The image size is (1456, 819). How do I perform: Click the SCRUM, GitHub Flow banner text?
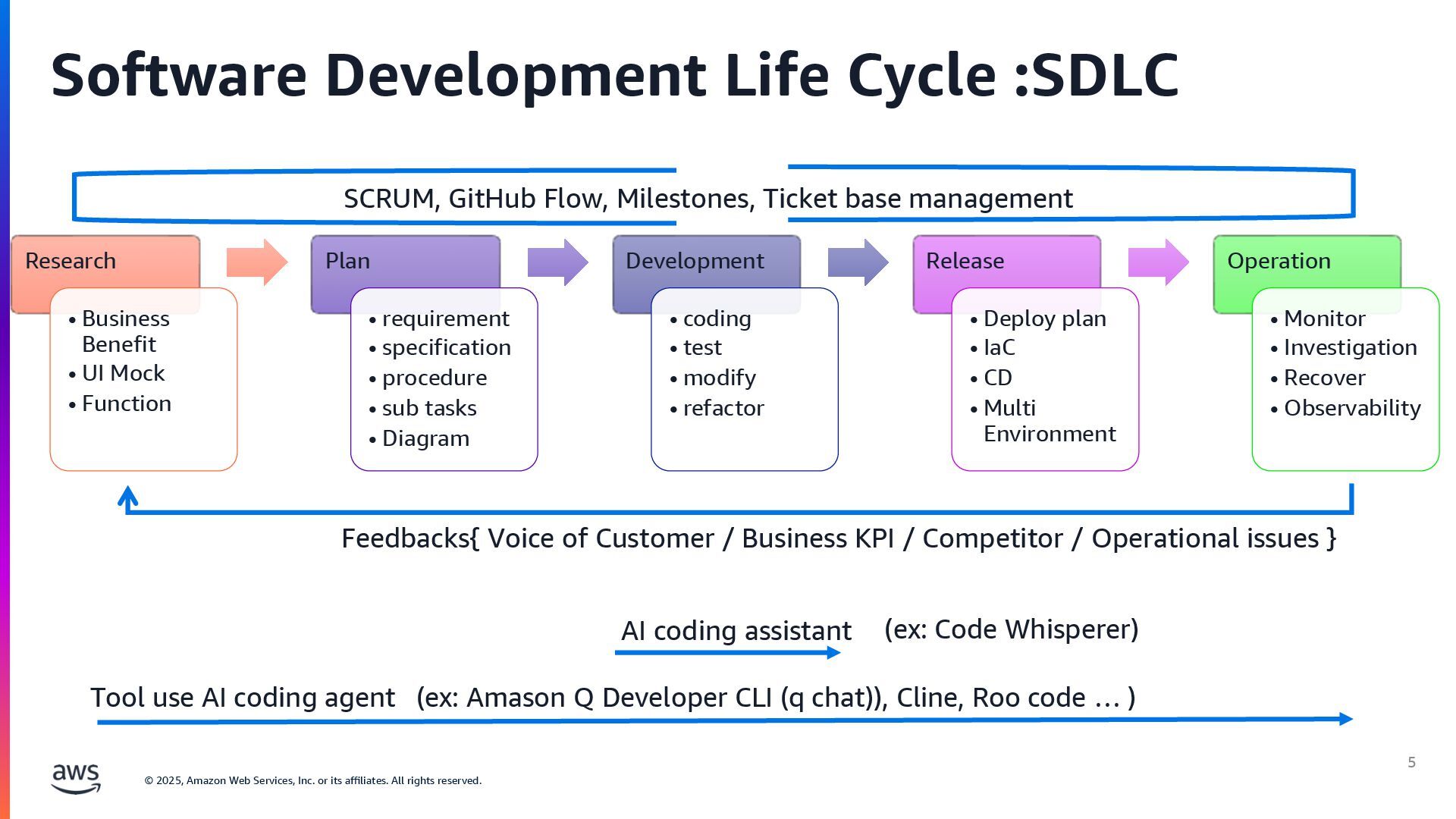click(x=708, y=199)
